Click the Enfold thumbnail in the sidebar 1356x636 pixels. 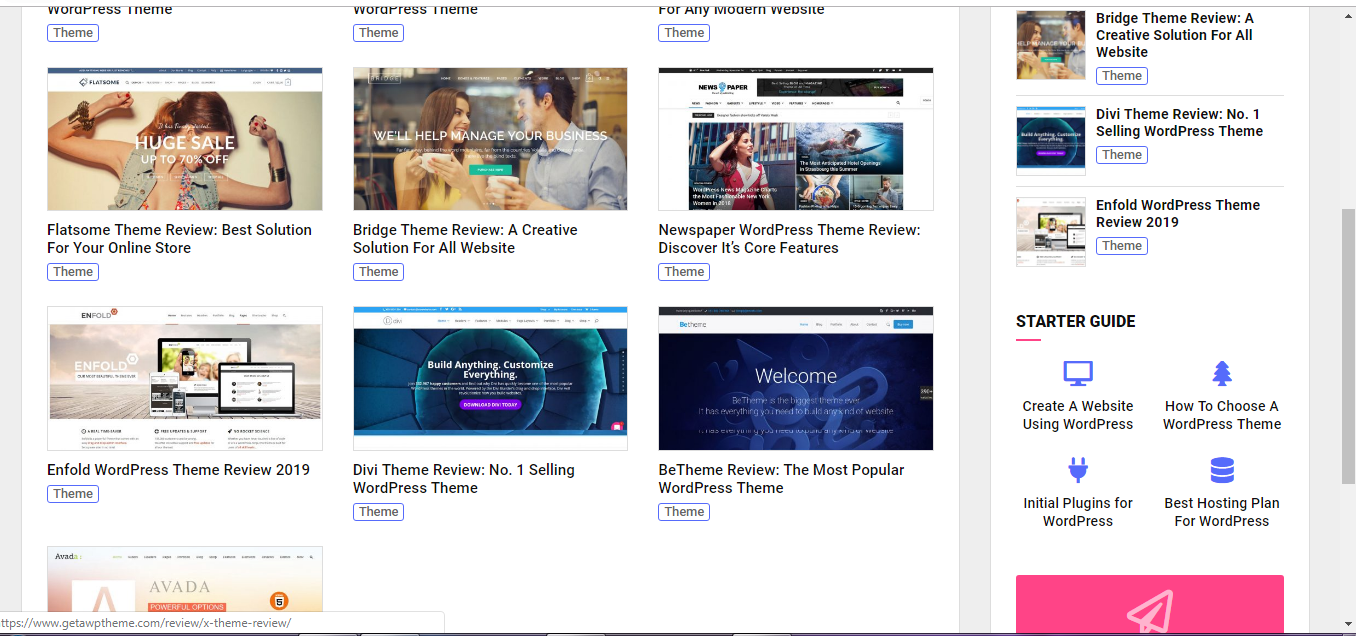[x=1050, y=232]
